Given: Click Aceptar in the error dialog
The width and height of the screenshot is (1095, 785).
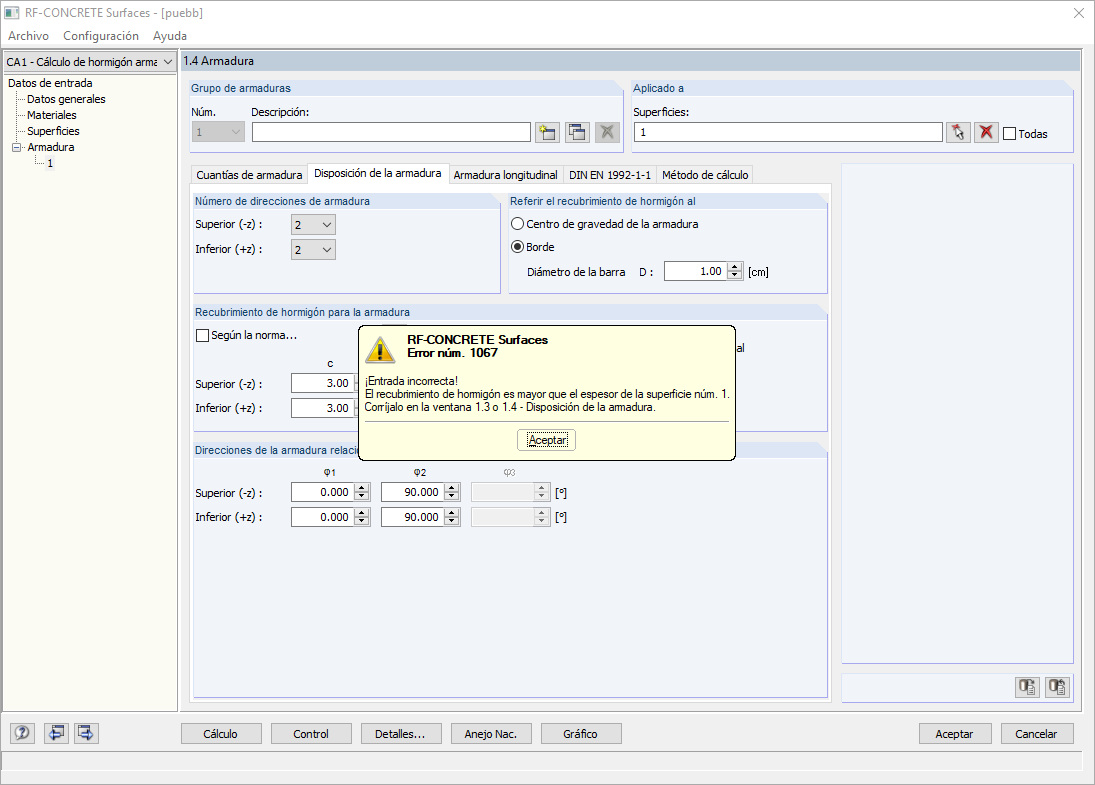Looking at the screenshot, I should point(547,440).
